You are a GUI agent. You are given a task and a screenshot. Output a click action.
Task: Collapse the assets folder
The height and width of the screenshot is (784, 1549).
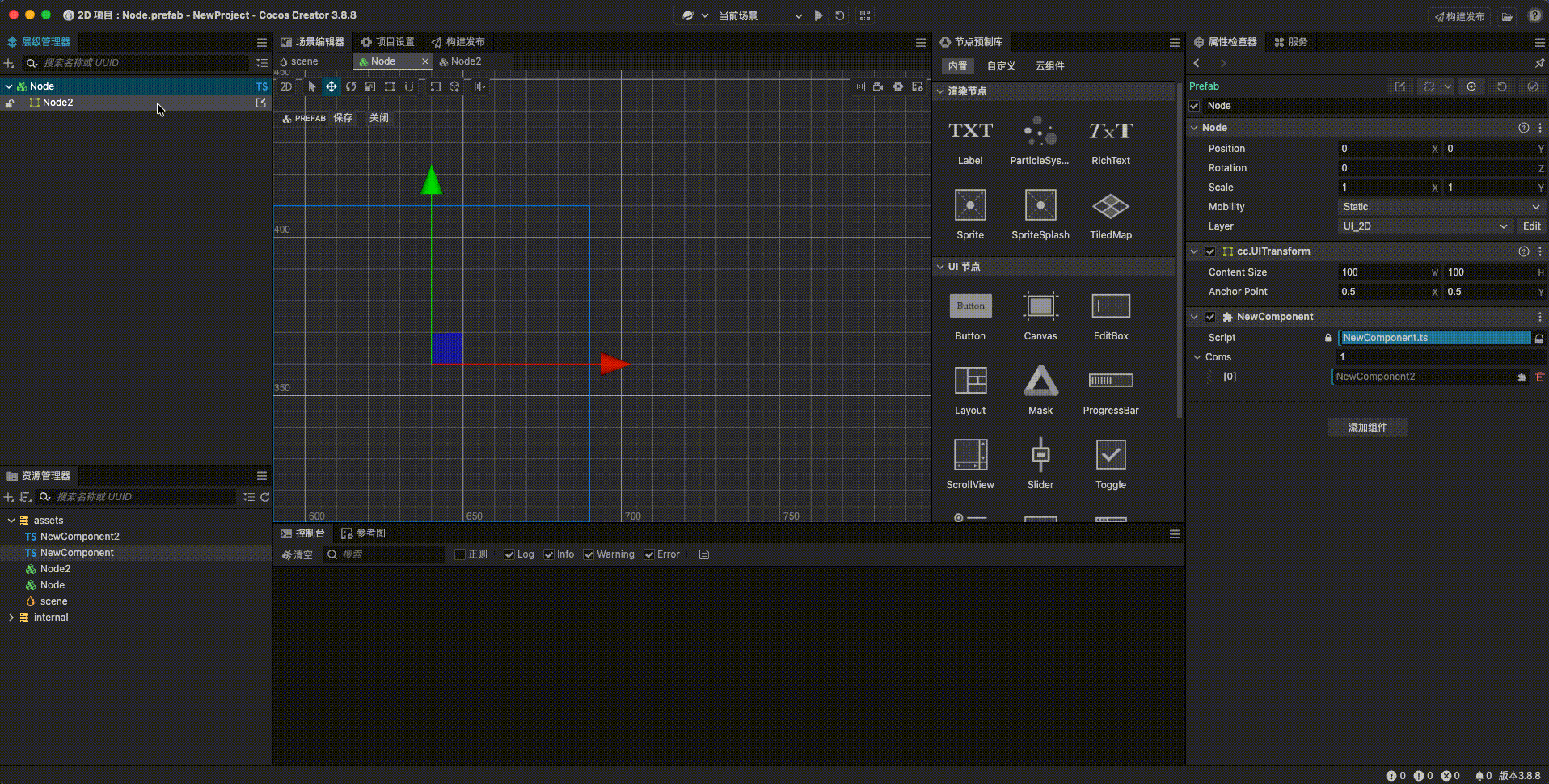click(11, 521)
